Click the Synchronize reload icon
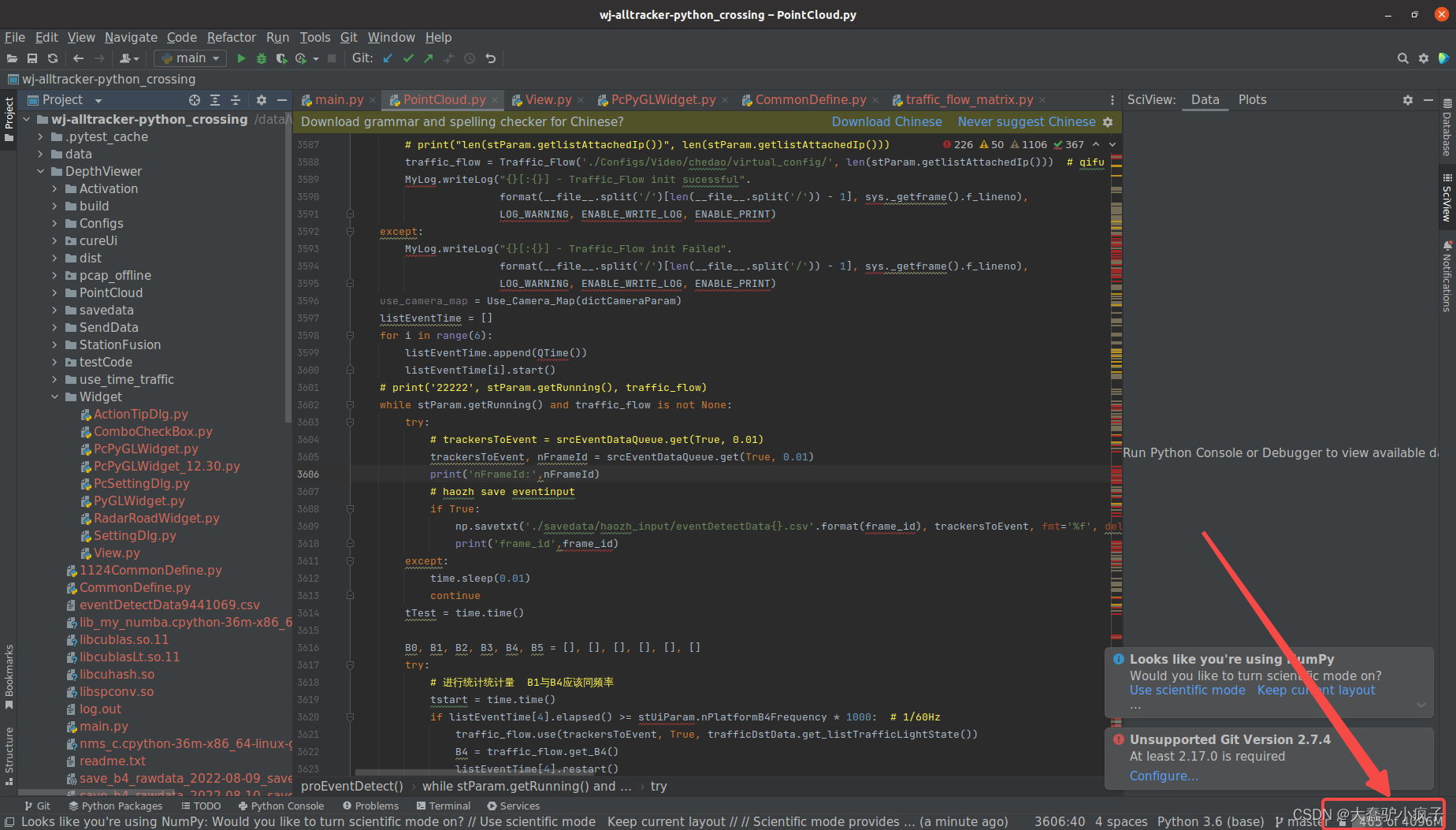This screenshot has height=830, width=1456. (x=53, y=58)
